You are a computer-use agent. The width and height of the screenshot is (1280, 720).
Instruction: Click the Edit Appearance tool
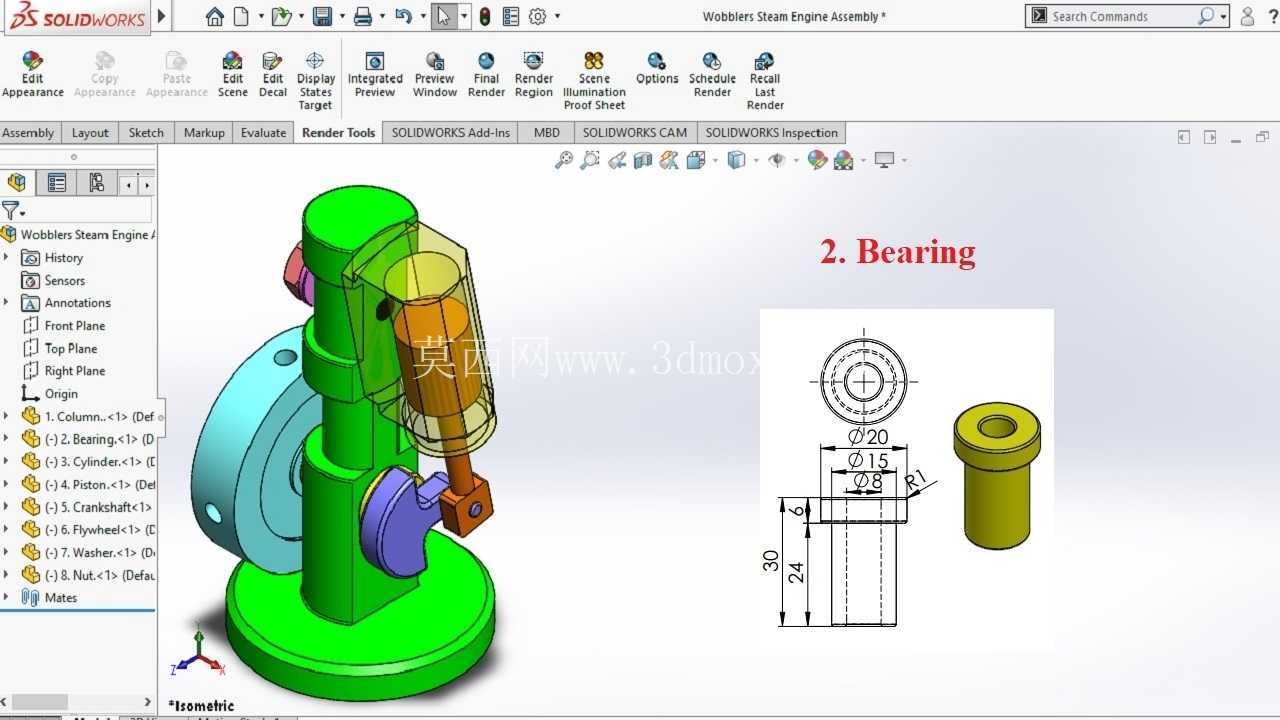click(33, 75)
